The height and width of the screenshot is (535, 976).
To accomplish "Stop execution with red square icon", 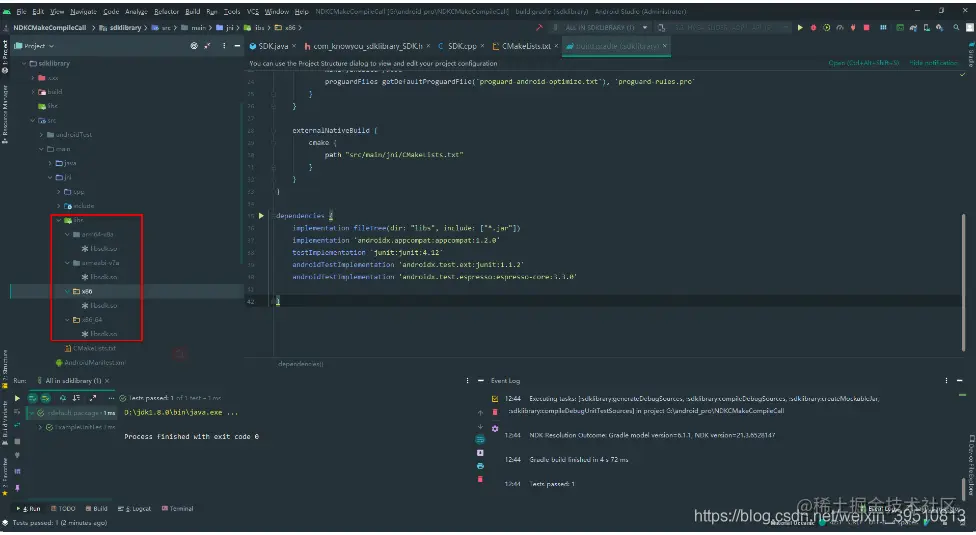I will [x=866, y=27].
